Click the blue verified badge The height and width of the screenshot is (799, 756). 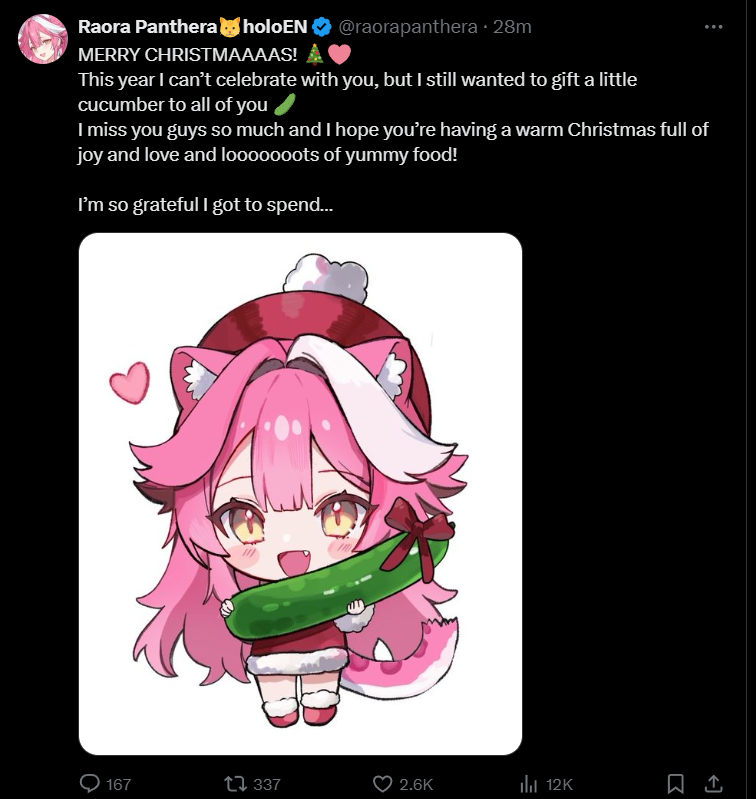pos(321,26)
